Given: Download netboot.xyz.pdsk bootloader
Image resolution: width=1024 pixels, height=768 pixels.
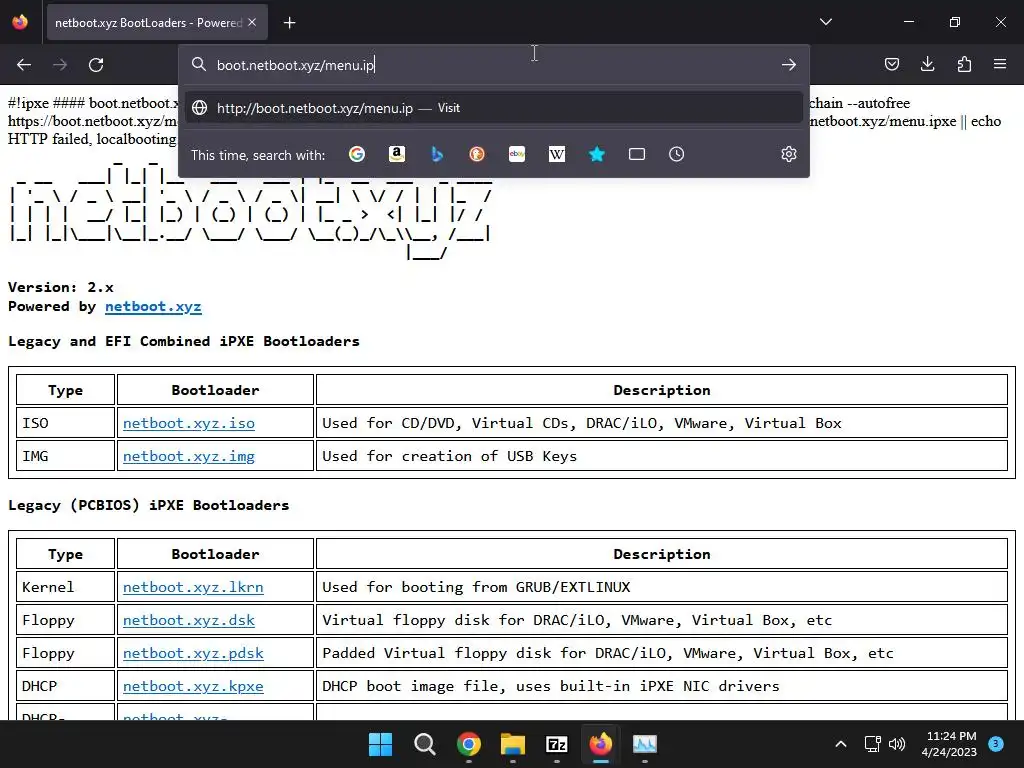Looking at the screenshot, I should pos(193,653).
